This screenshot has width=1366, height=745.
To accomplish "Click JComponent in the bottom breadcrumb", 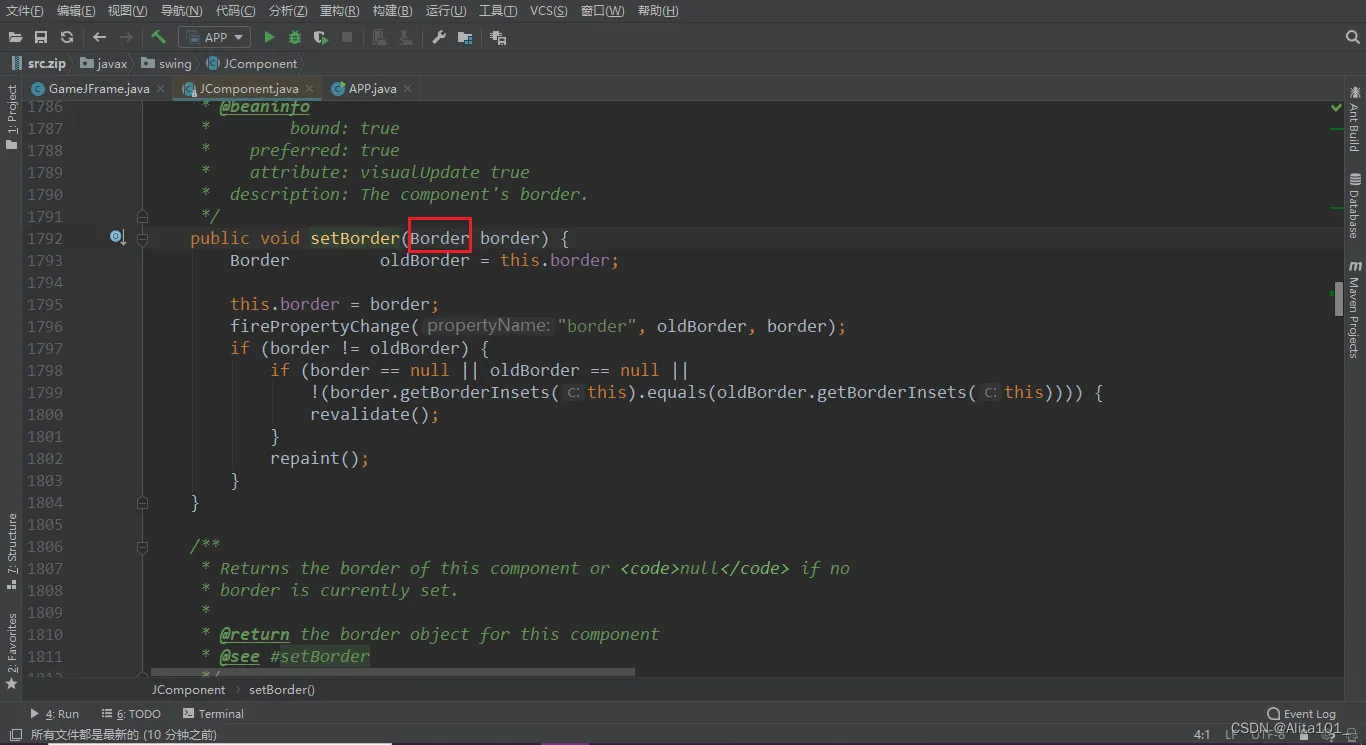I will (x=188, y=689).
